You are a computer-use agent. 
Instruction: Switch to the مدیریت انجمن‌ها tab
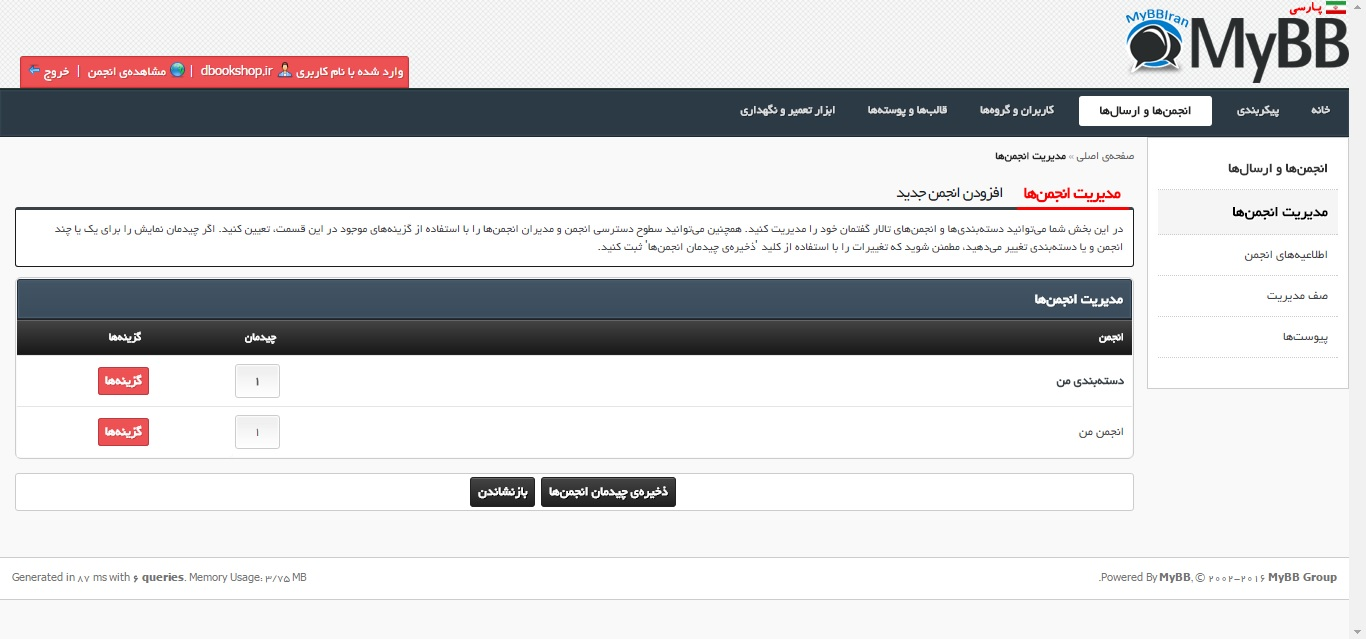pyautogui.click(x=1072, y=193)
